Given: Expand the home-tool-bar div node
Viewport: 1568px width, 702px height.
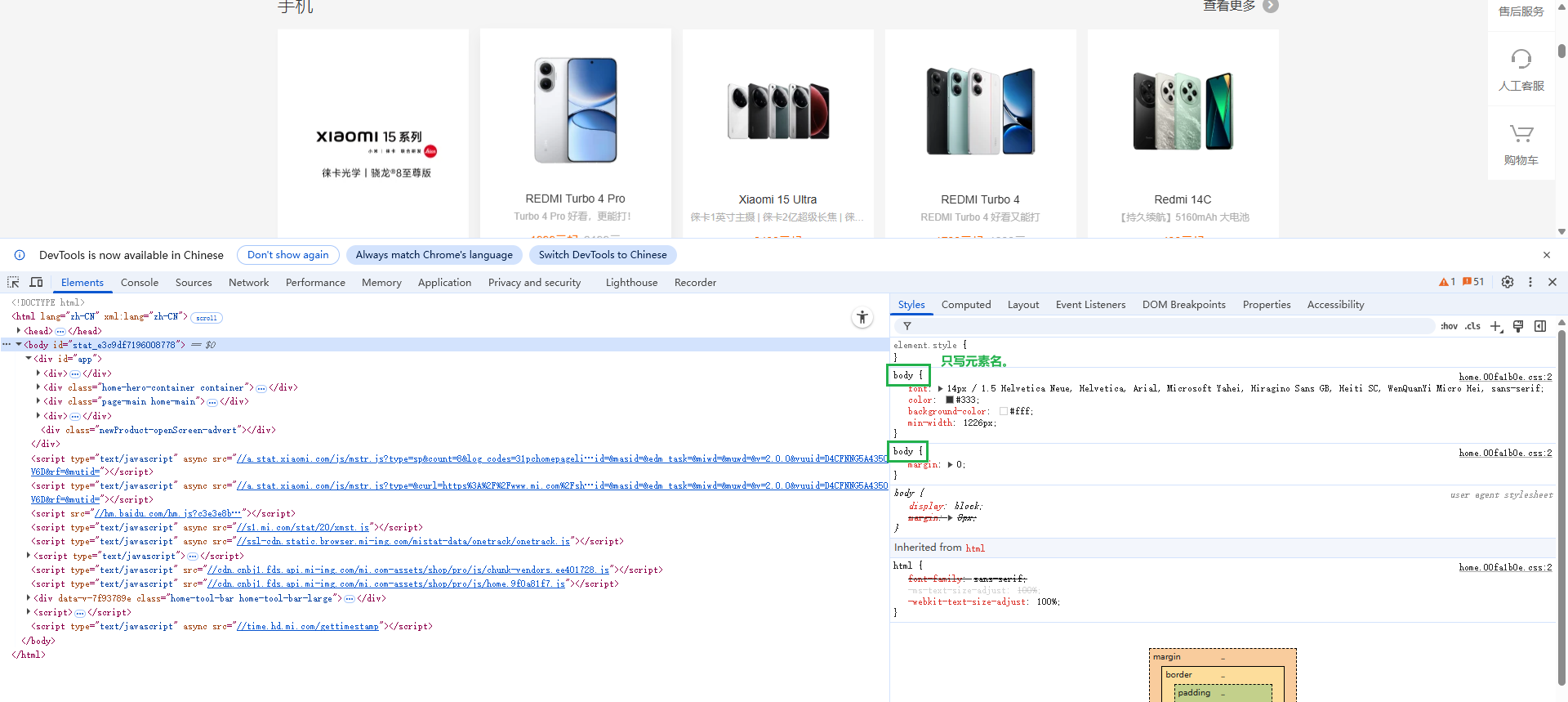Looking at the screenshot, I should pos(29,598).
